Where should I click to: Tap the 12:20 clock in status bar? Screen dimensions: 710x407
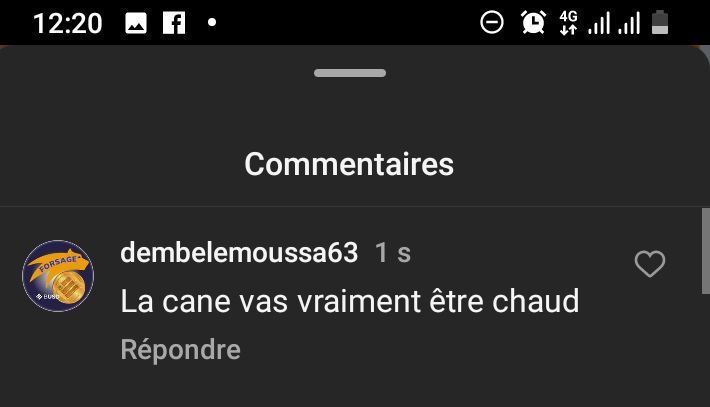pos(67,24)
